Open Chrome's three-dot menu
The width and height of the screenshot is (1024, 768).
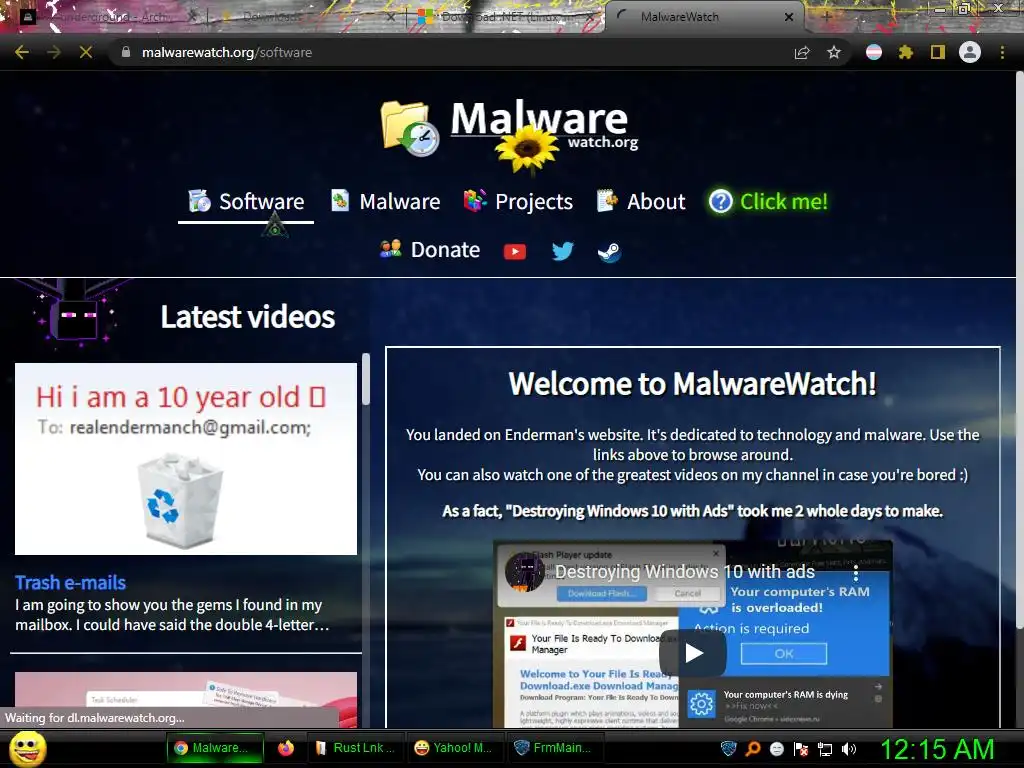tap(1002, 52)
